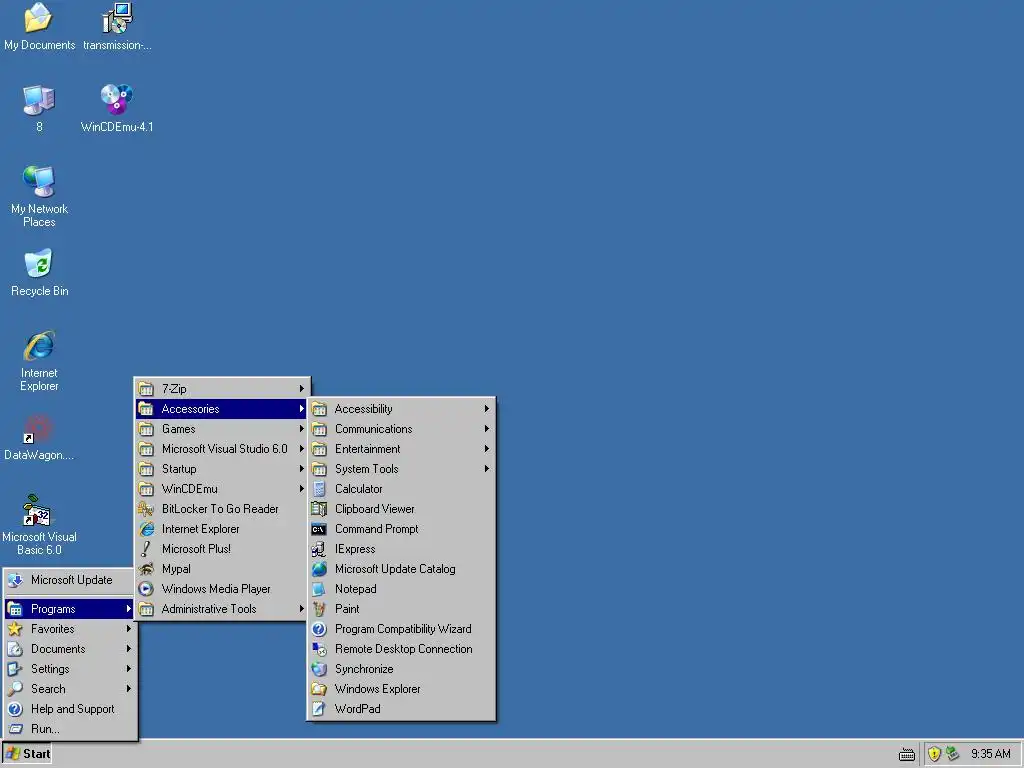Image resolution: width=1024 pixels, height=768 pixels.
Task: Click the Remote Desktop Connection icon
Action: (319, 649)
